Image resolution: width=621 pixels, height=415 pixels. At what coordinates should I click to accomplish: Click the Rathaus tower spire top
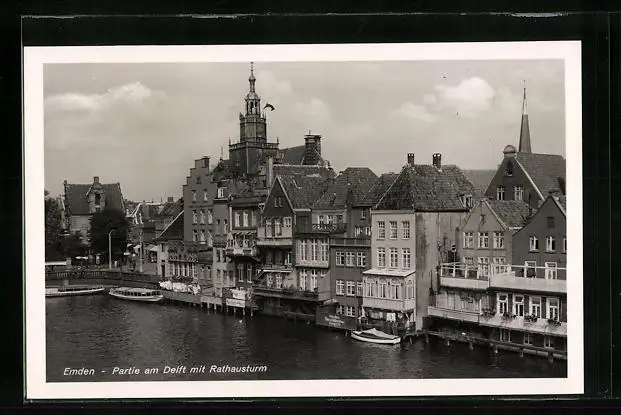pyautogui.click(x=252, y=70)
